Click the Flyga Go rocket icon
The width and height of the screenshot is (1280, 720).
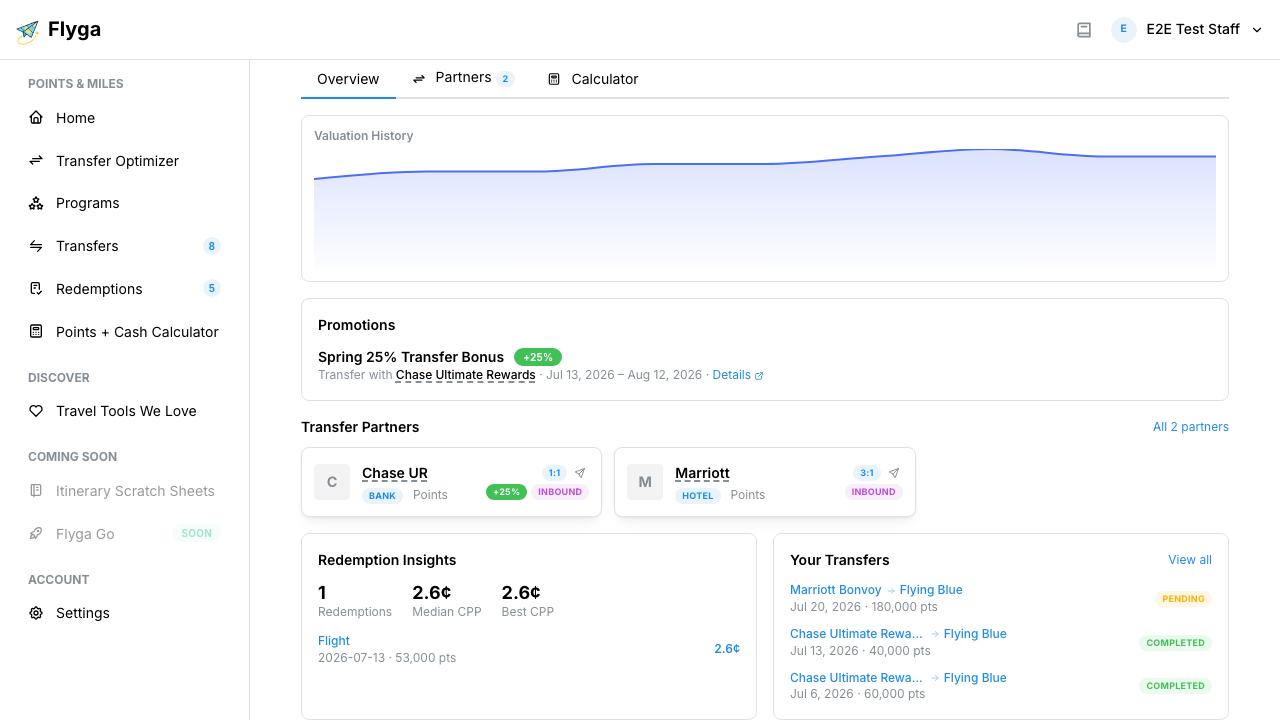click(36, 534)
